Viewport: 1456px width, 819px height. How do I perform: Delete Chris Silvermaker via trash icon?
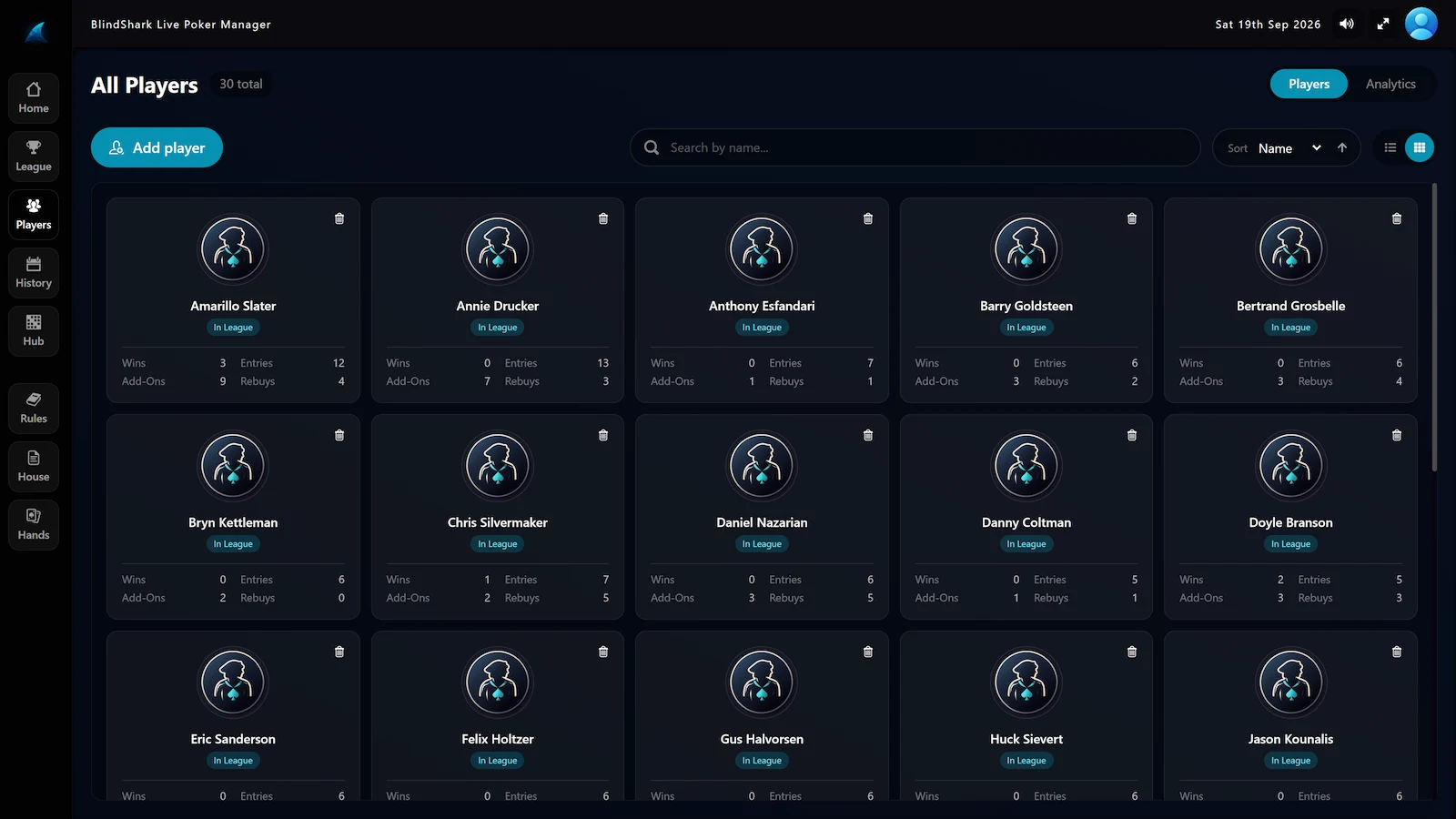click(x=603, y=435)
